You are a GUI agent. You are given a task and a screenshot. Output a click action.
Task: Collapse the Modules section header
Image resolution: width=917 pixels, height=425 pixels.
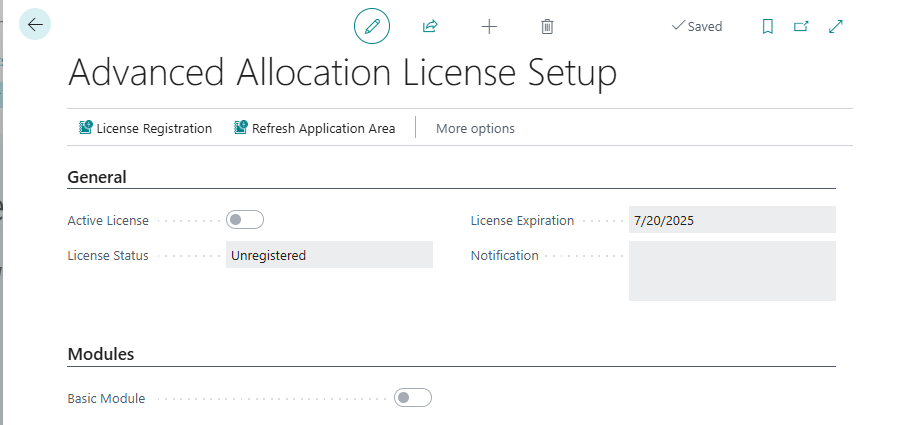[101, 354]
